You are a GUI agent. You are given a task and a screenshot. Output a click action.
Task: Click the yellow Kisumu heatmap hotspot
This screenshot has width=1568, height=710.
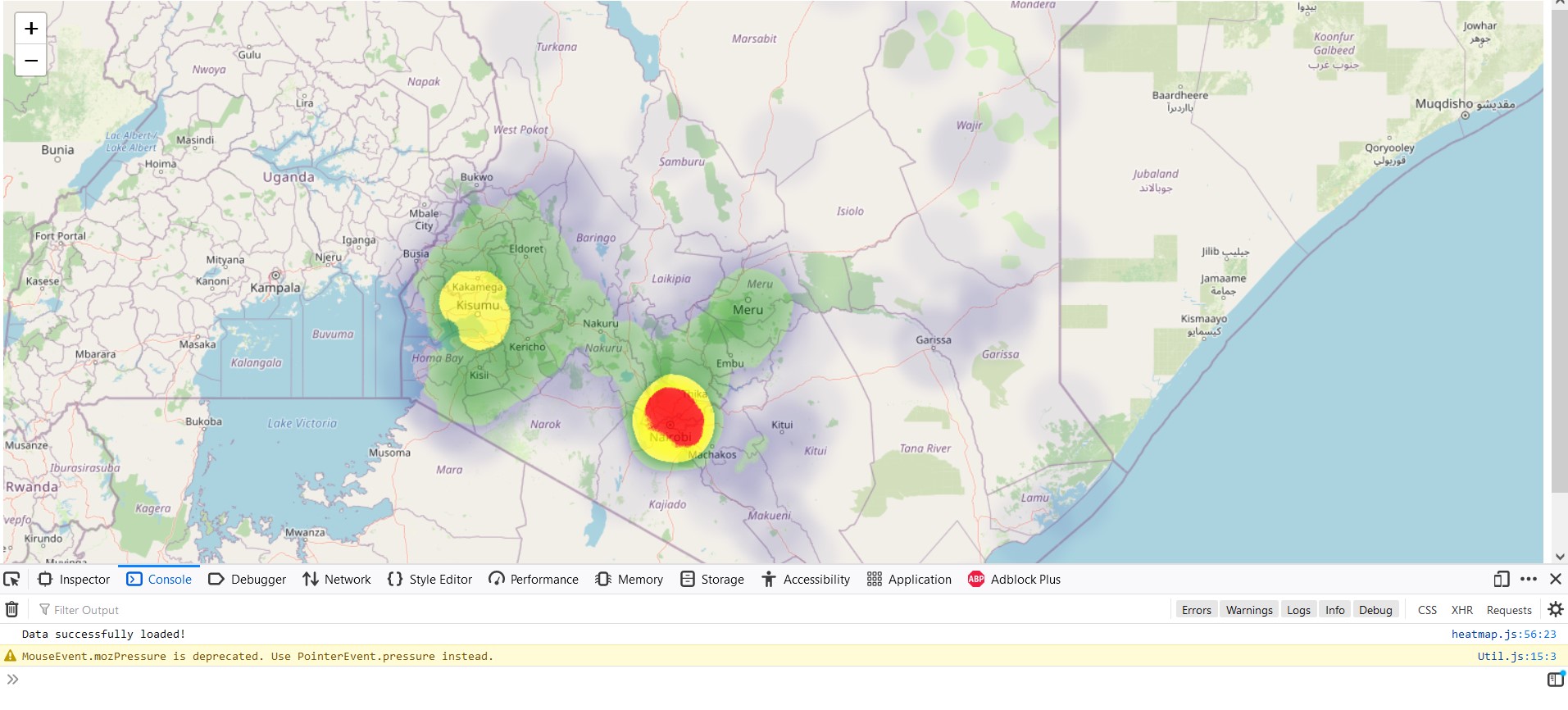coord(475,309)
